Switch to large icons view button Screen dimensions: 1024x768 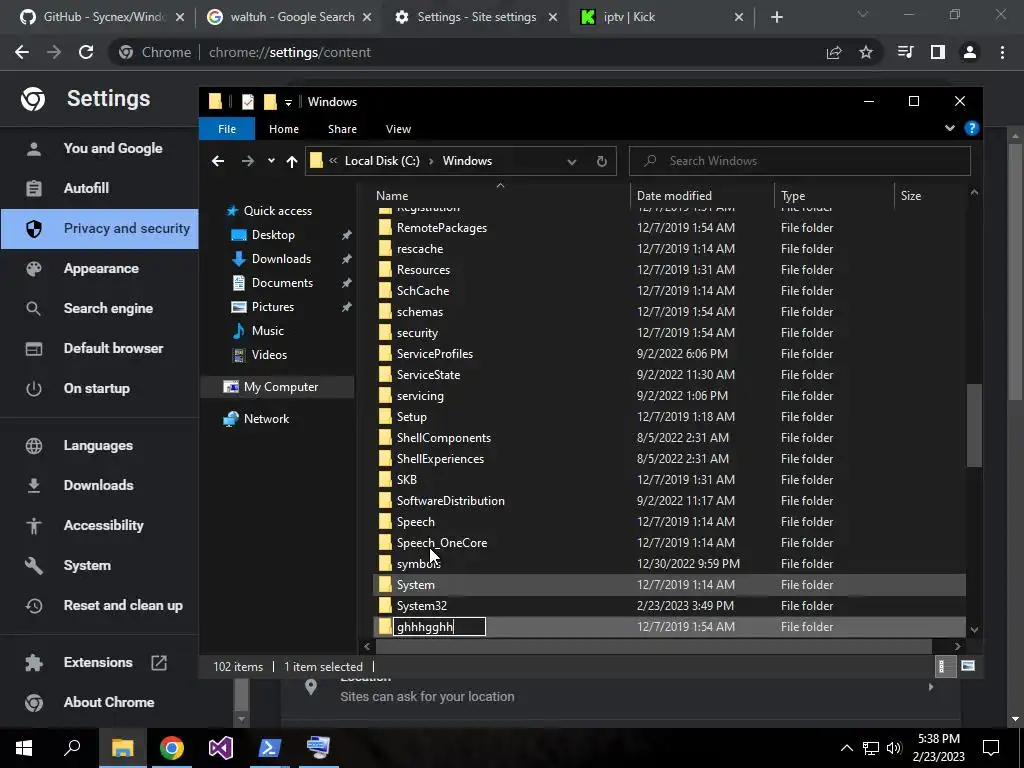tap(968, 666)
